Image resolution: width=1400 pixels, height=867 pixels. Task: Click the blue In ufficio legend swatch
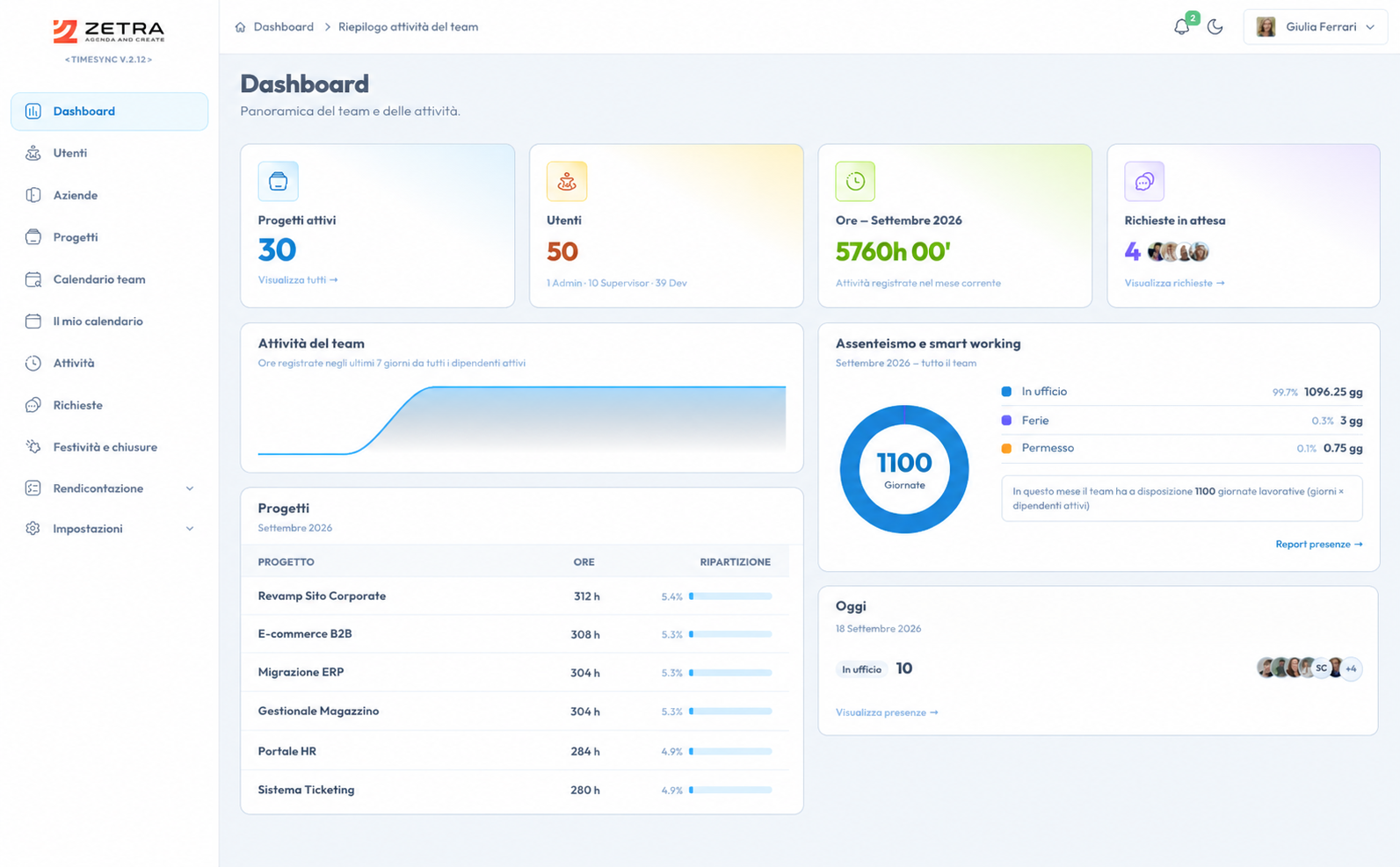pos(1006,392)
